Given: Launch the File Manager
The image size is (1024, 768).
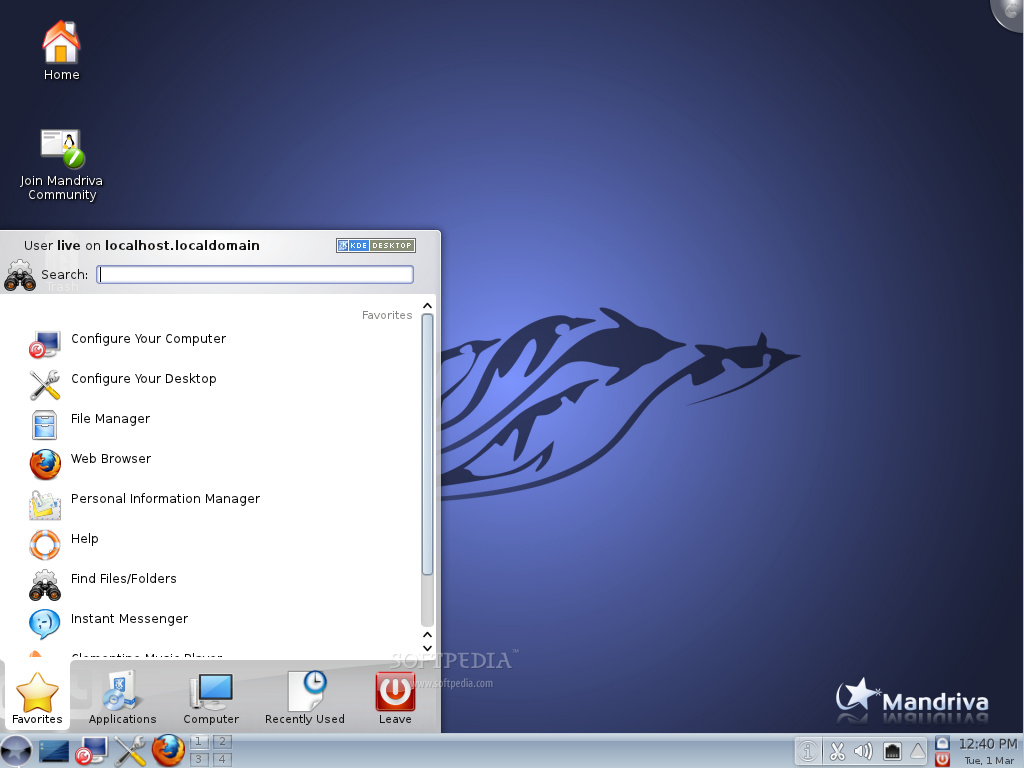Looking at the screenshot, I should click(110, 418).
